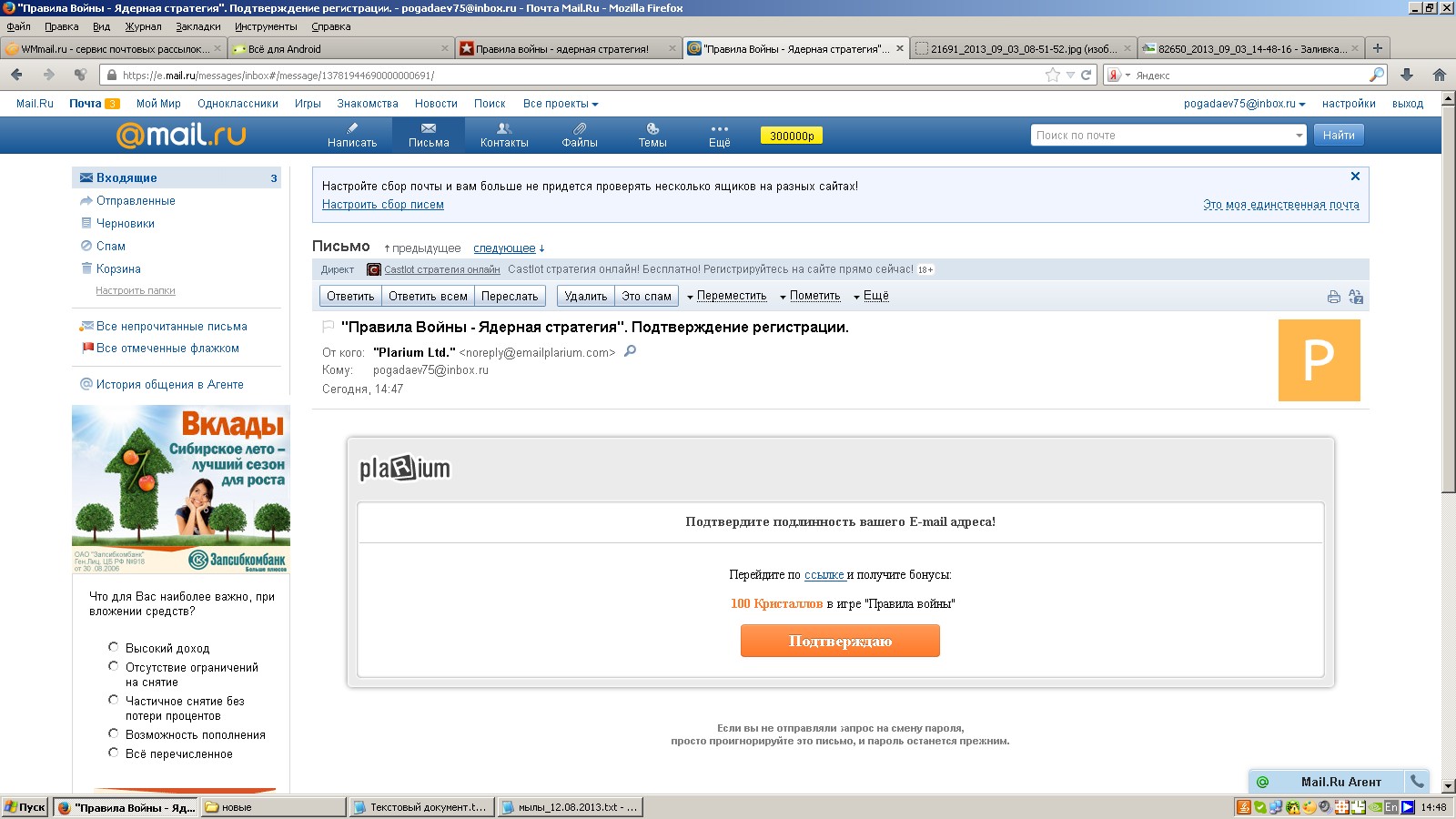1456x819 pixels.
Task: Click the 300000р yellow button
Action: point(792,136)
